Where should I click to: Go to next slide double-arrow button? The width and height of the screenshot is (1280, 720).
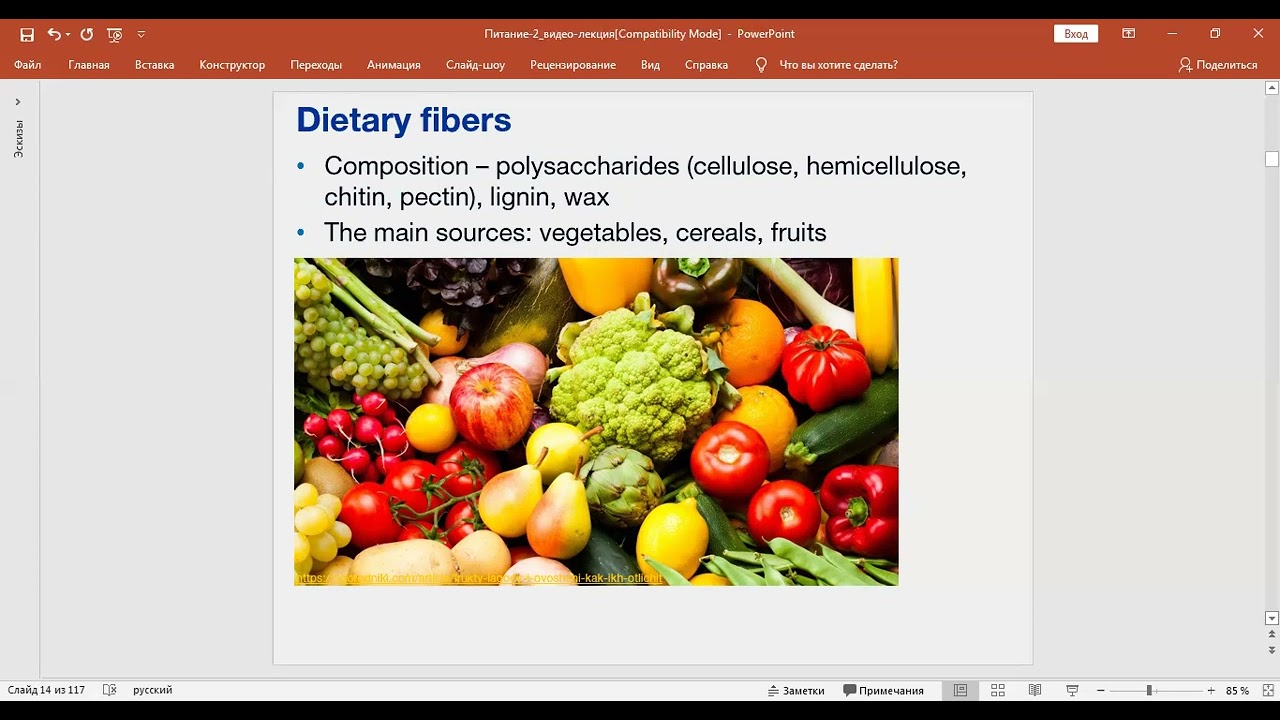[x=1272, y=650]
